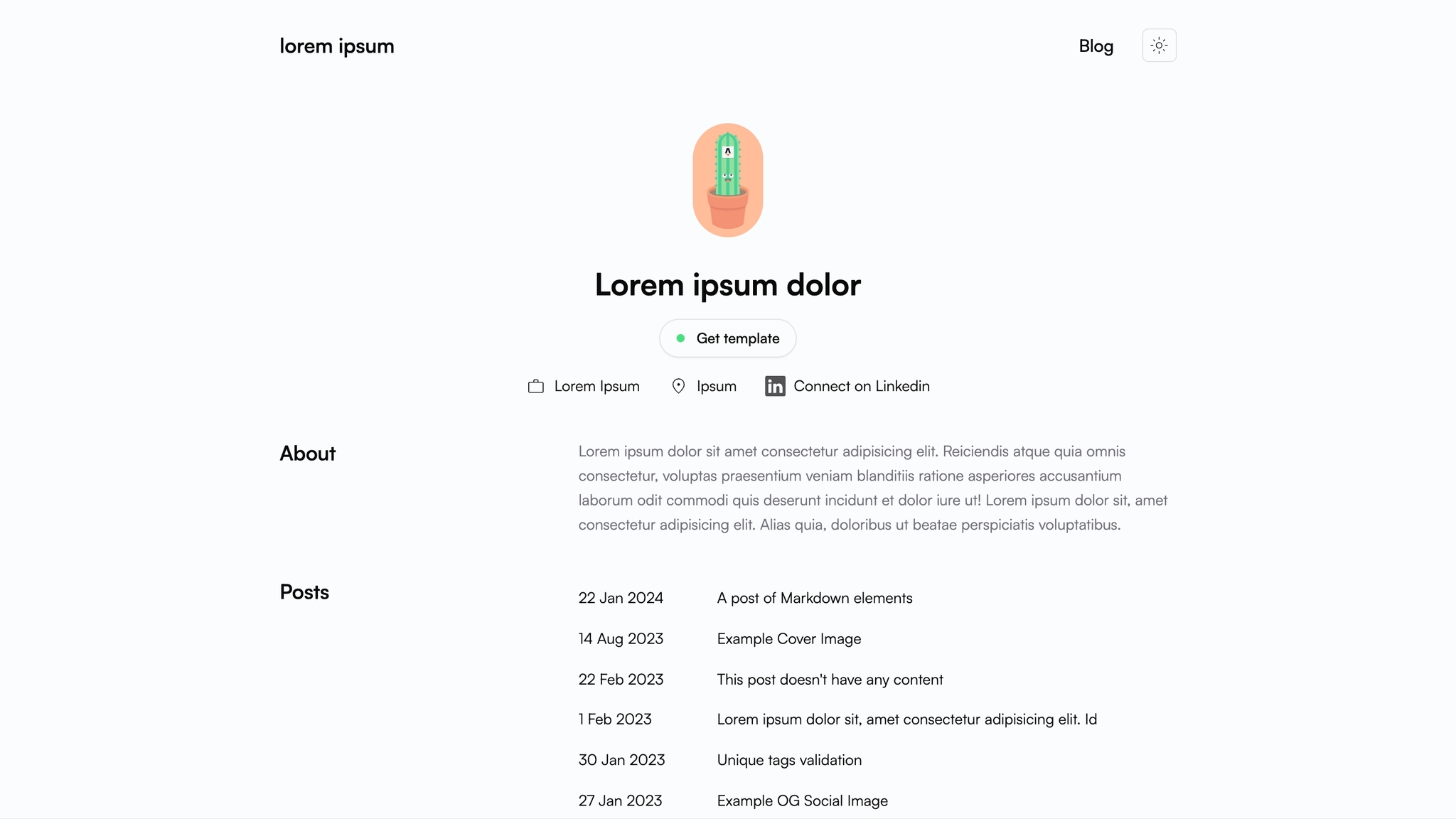Open Connect on Linkedin link
1456x819 pixels.
(862, 386)
